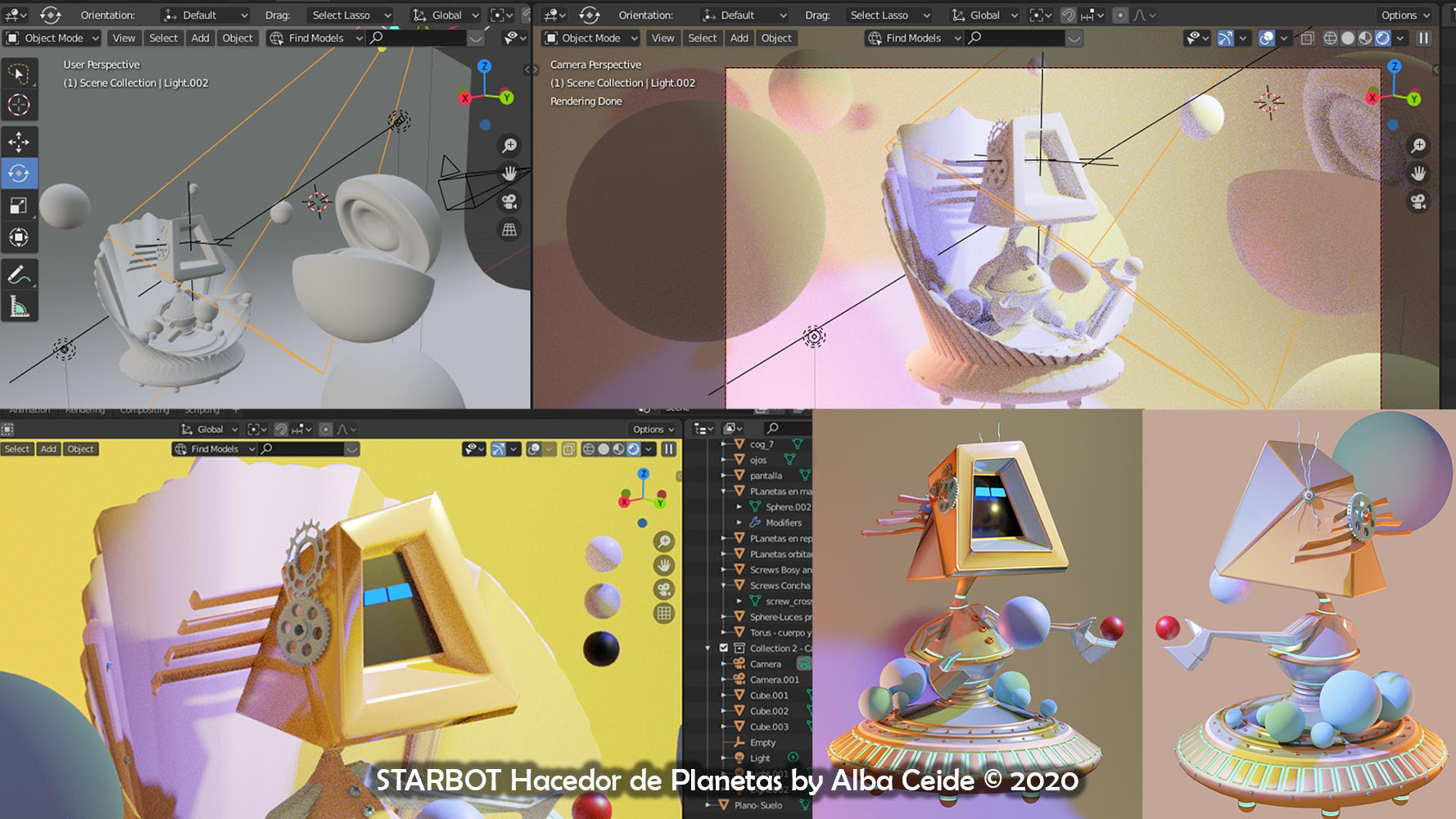Open Orientation Default dropdown in User Perspective header
This screenshot has height=819, width=1456.
[x=205, y=15]
